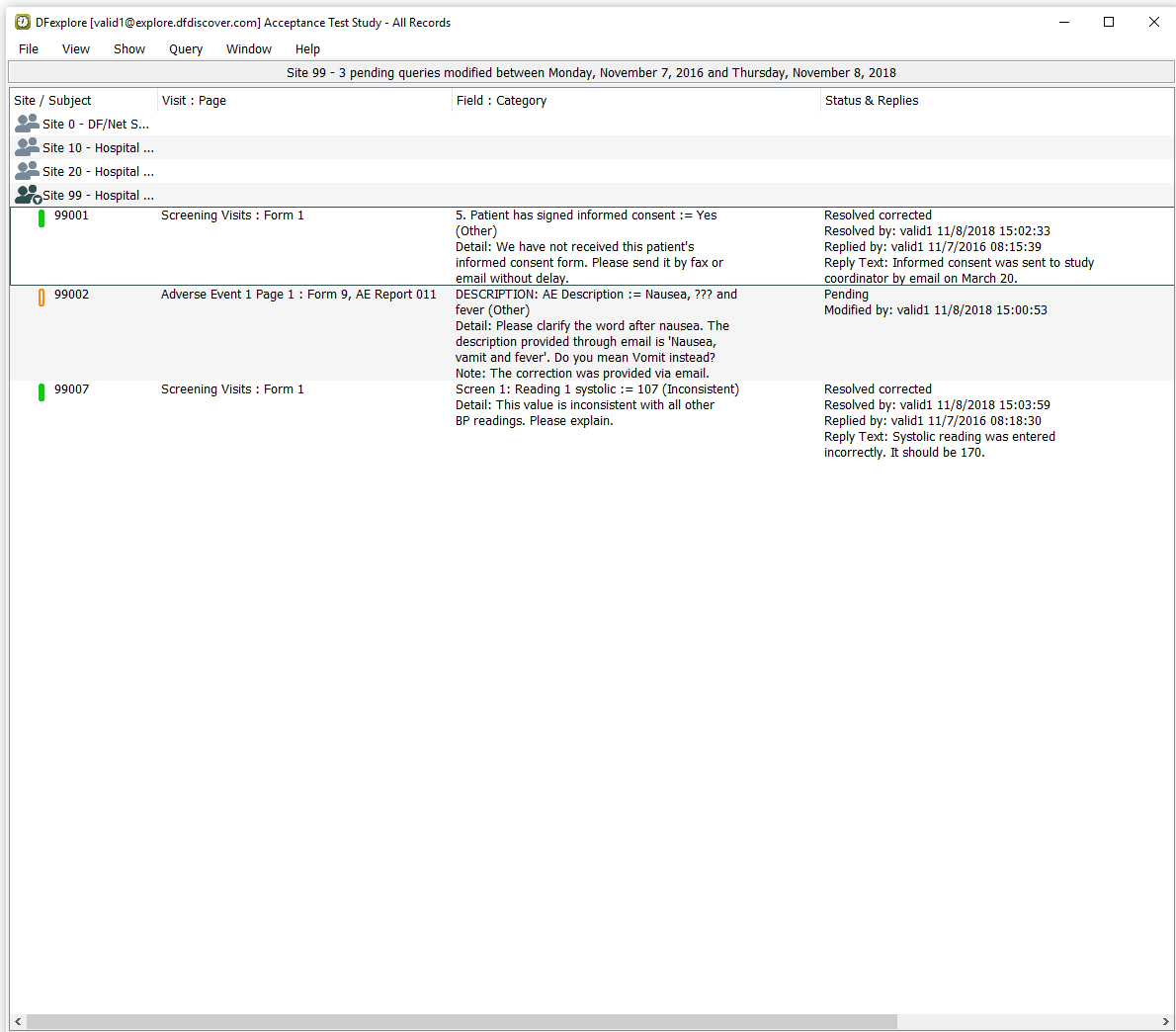Expand Site 10 - Hospital row
This screenshot has width=1176, height=1032.
[98, 147]
